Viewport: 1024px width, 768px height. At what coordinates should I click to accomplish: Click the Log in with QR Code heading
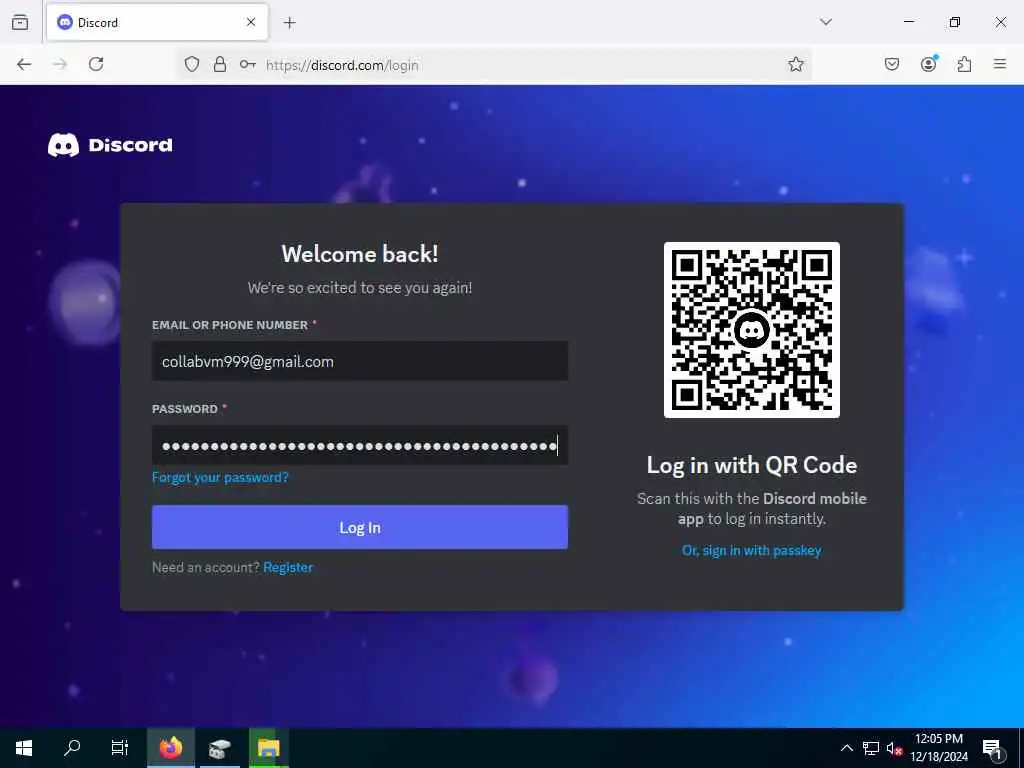click(752, 465)
